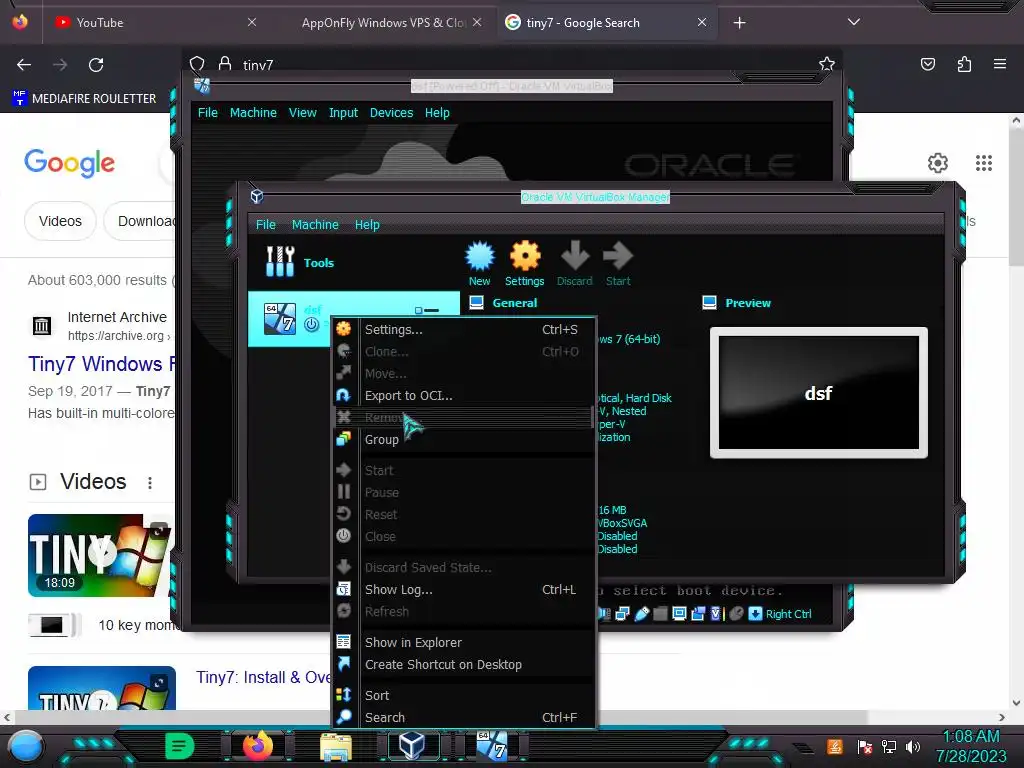Open the Firefox hamburger menu

tap(1000, 64)
